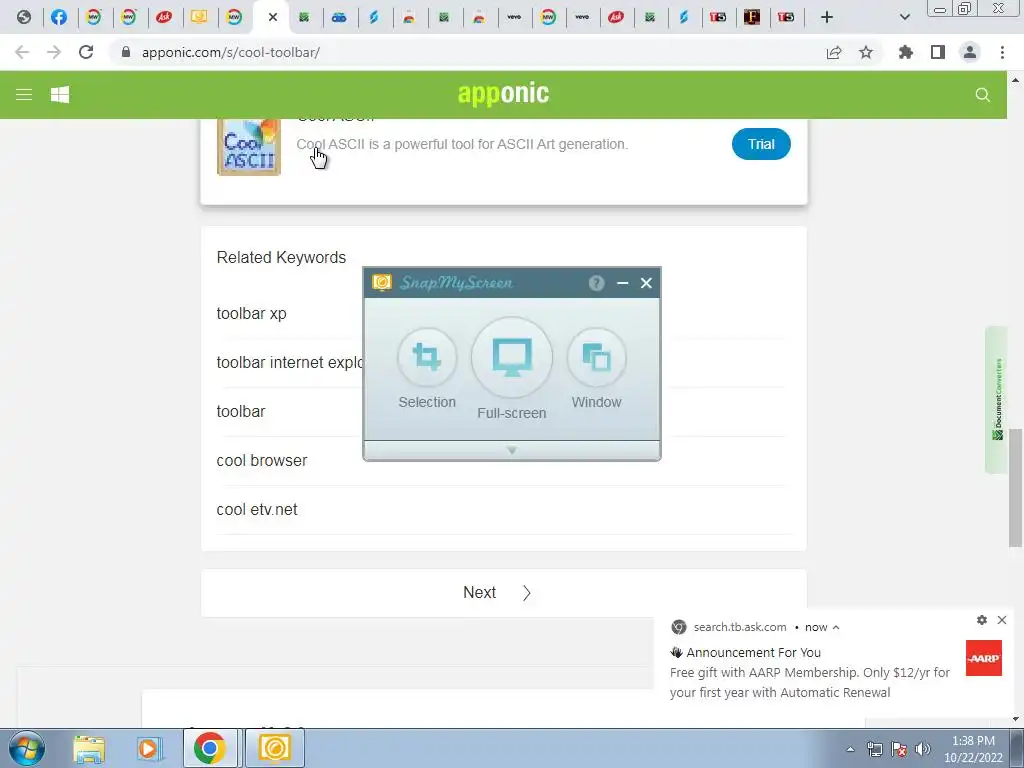Open Chrome profile avatar

click(x=970, y=52)
